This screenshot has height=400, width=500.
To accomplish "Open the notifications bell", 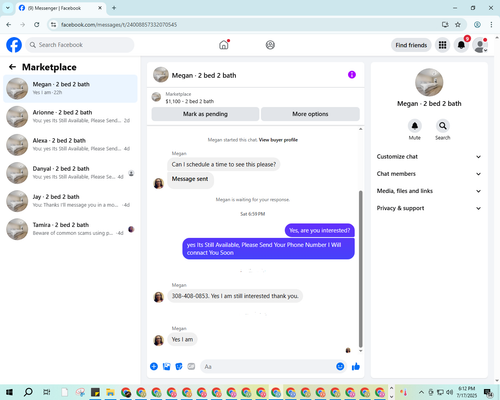I will click(x=461, y=45).
